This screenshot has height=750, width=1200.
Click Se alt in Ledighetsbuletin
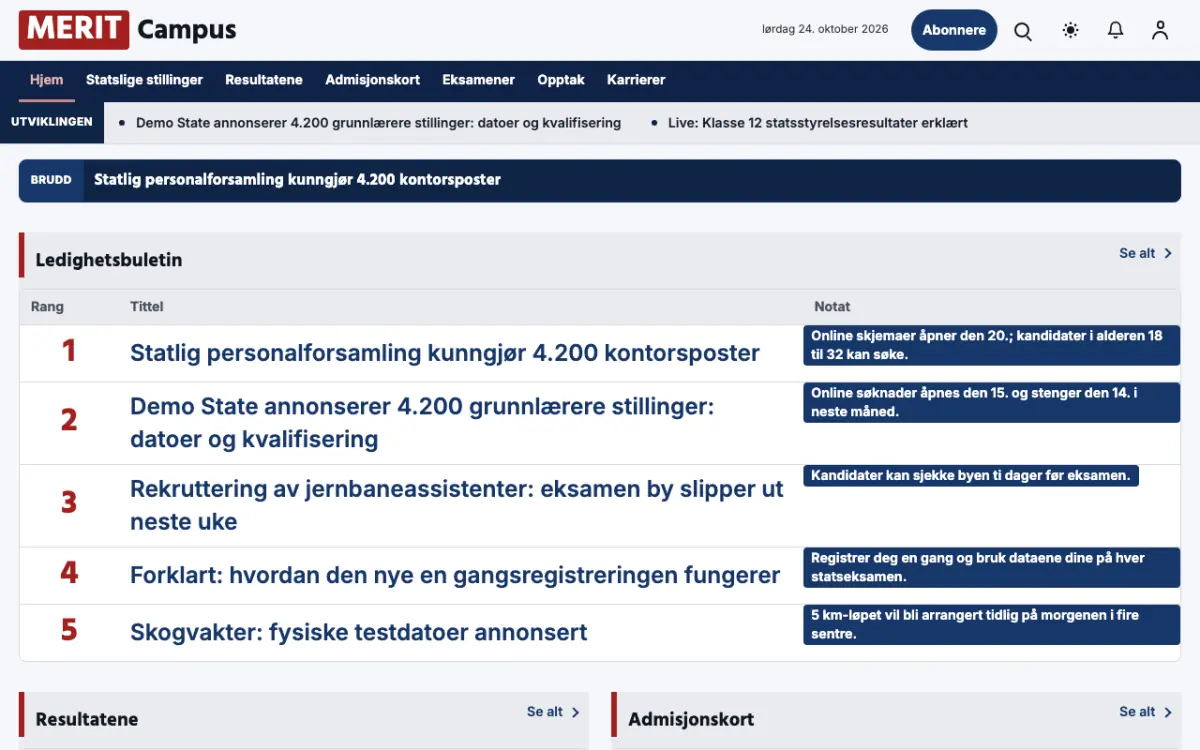coord(1137,254)
